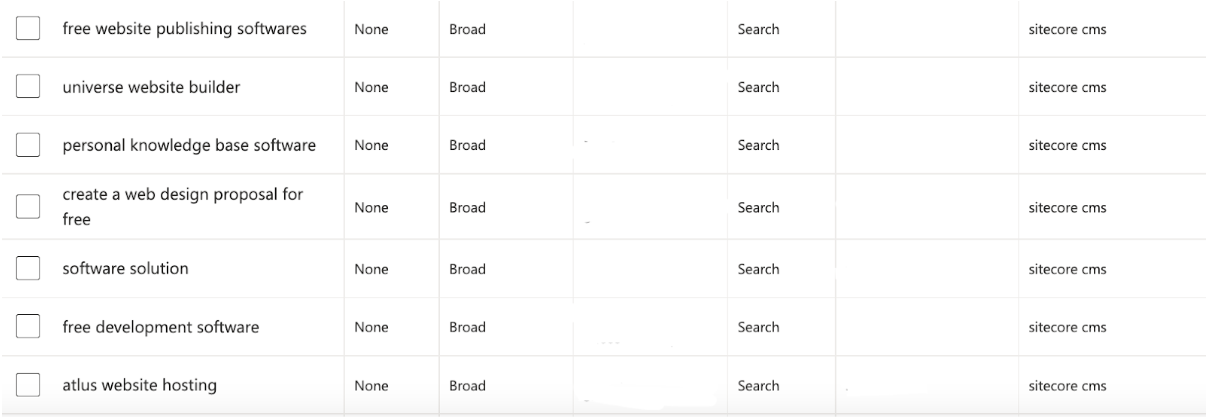
Task: Click sitecore cms in the atlus website hosting row
Action: pos(1067,385)
